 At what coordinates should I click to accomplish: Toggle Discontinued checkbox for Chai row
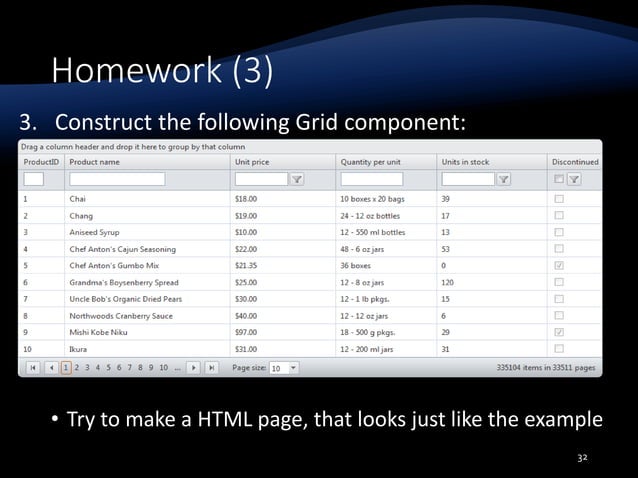click(559, 199)
